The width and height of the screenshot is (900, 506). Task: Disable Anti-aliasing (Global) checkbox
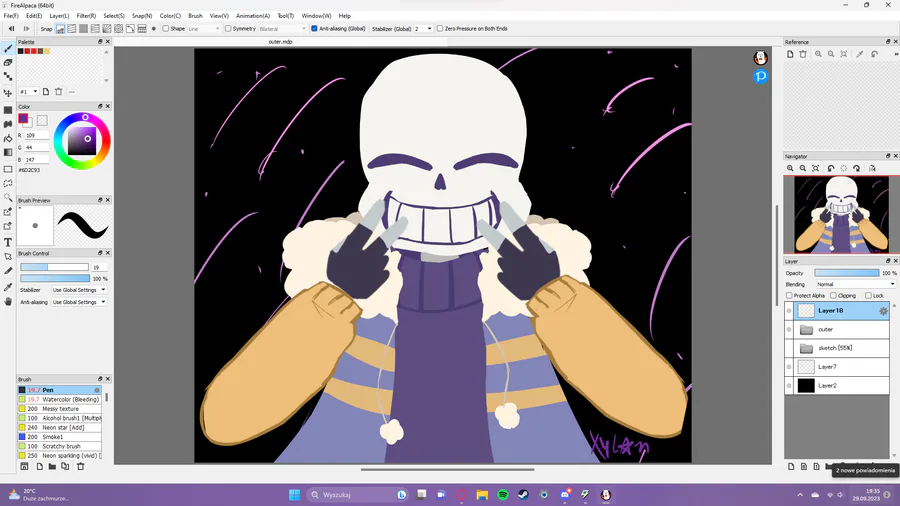[x=314, y=29]
